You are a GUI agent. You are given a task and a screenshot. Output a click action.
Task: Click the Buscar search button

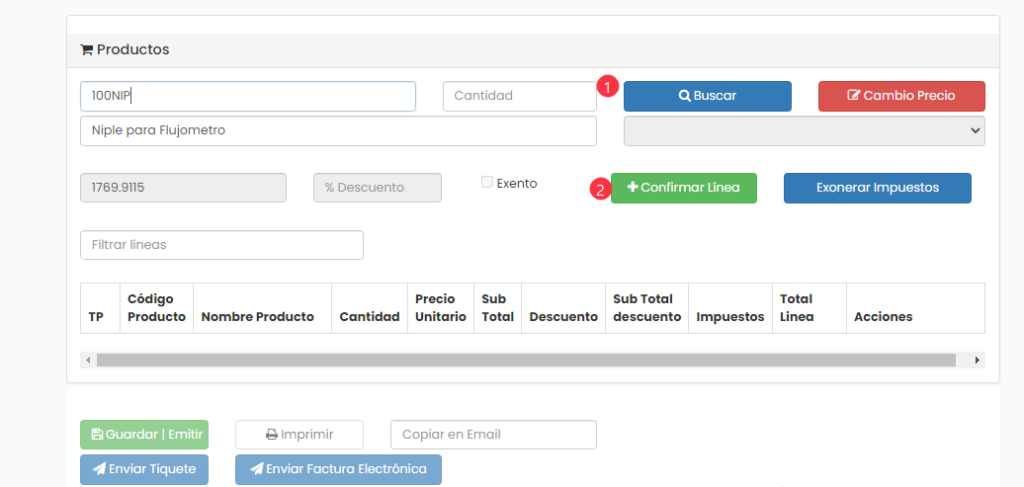[x=707, y=96]
